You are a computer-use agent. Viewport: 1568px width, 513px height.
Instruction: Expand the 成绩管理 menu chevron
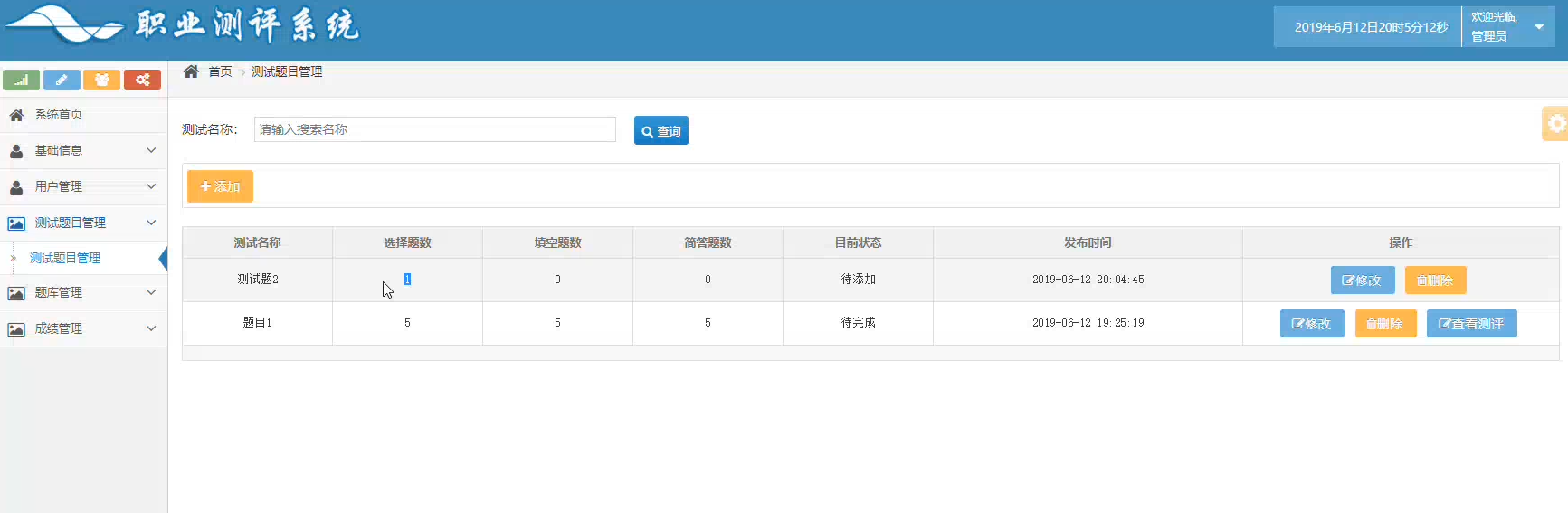(x=151, y=328)
